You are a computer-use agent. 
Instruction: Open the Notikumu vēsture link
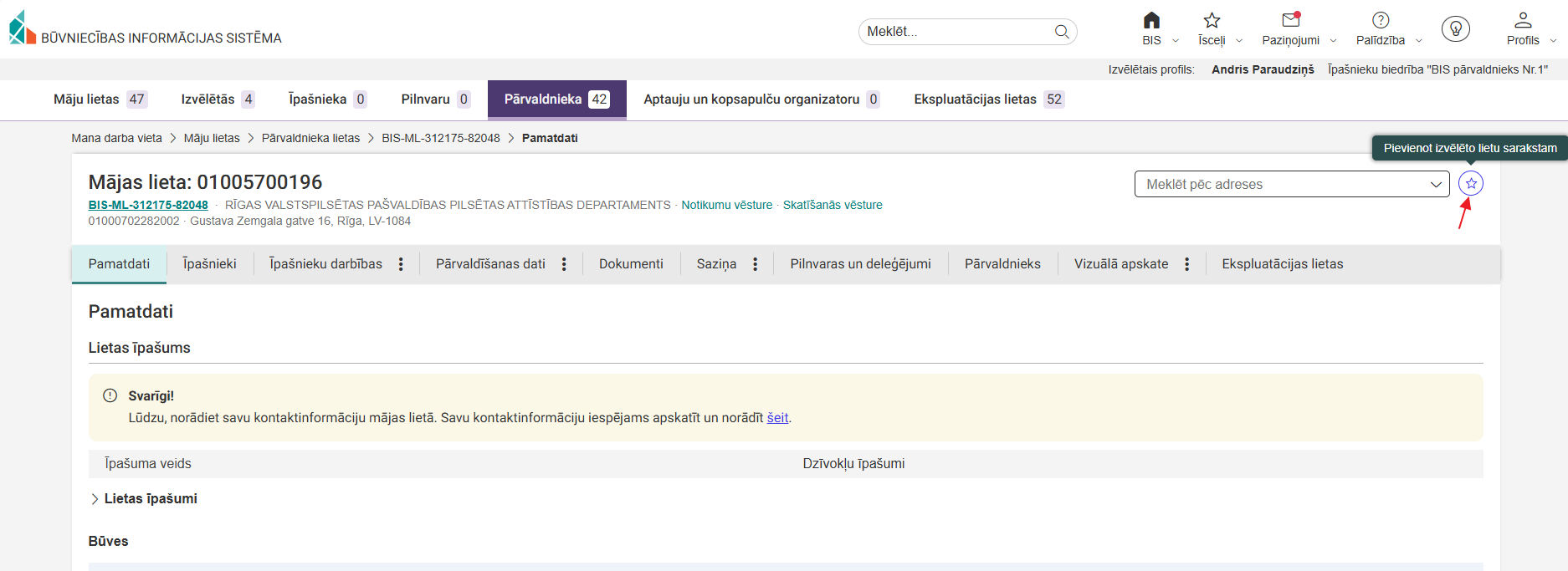tap(726, 205)
